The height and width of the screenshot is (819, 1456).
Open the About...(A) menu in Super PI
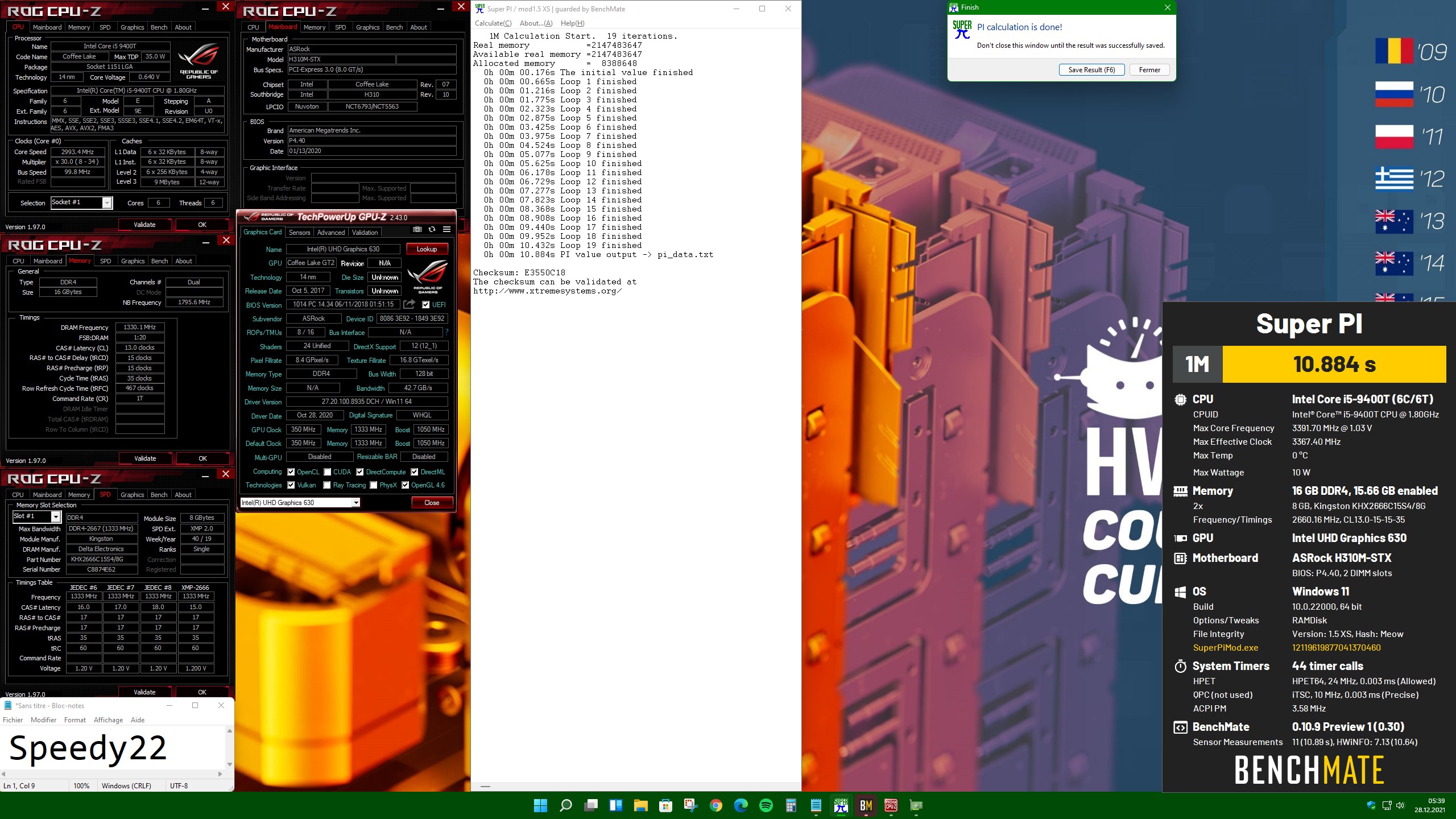click(x=536, y=23)
